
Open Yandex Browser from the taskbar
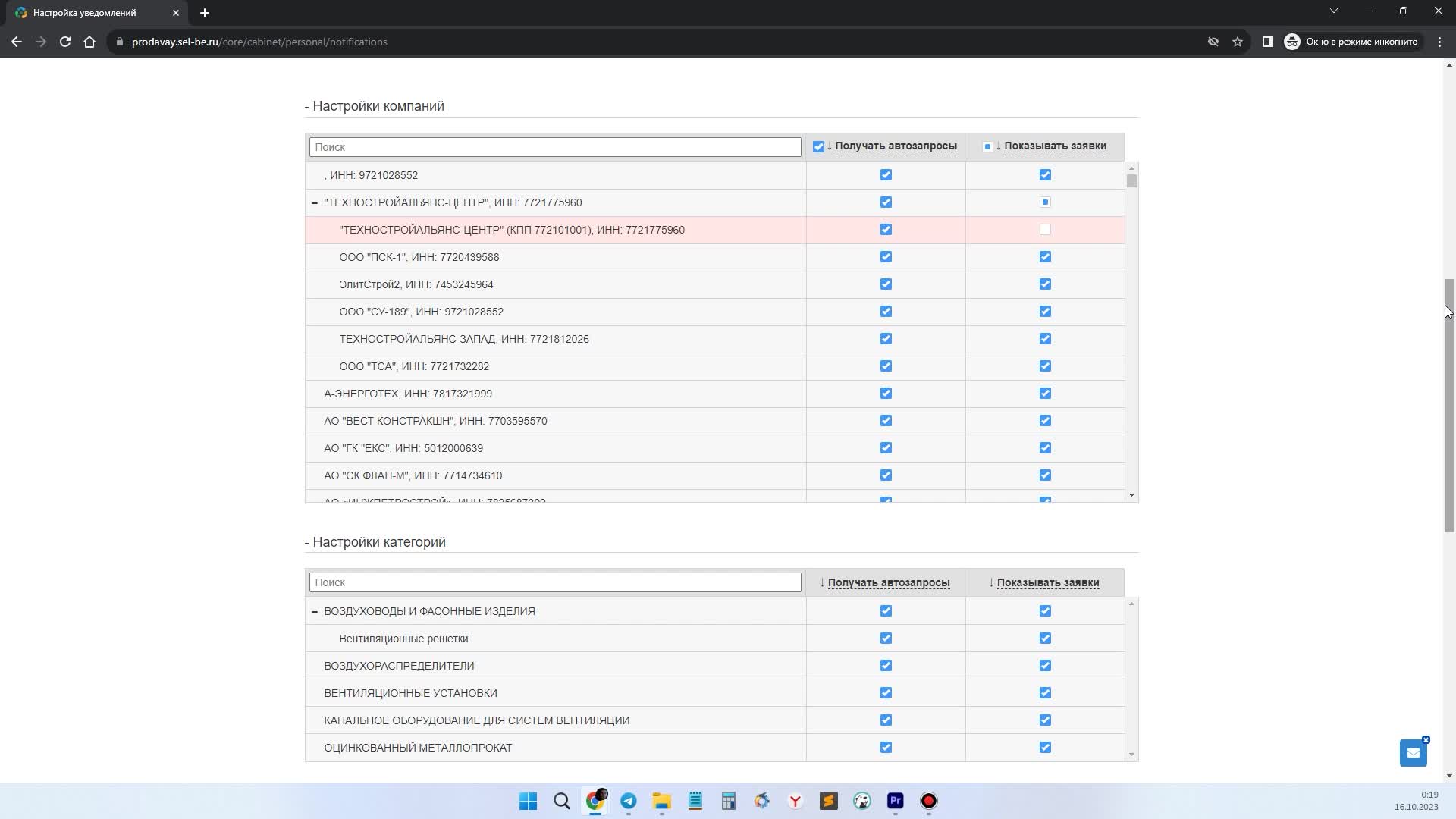[x=795, y=801]
